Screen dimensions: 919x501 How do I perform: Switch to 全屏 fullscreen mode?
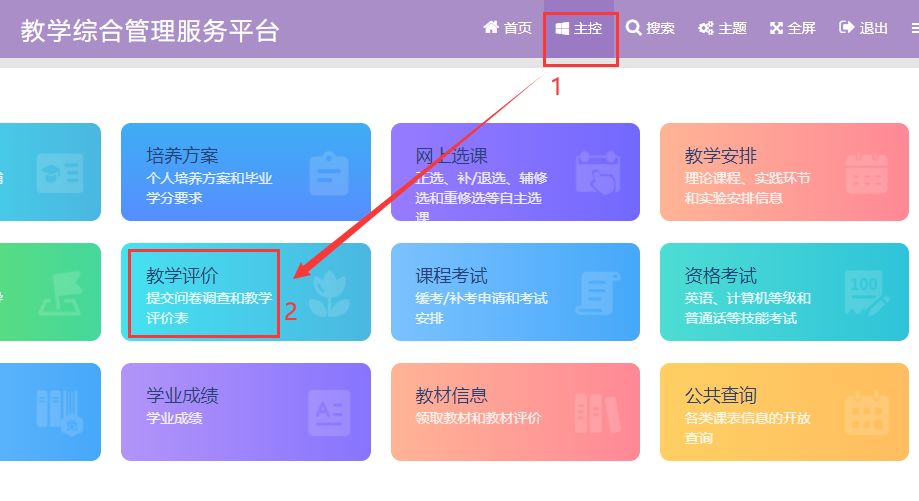(793, 28)
